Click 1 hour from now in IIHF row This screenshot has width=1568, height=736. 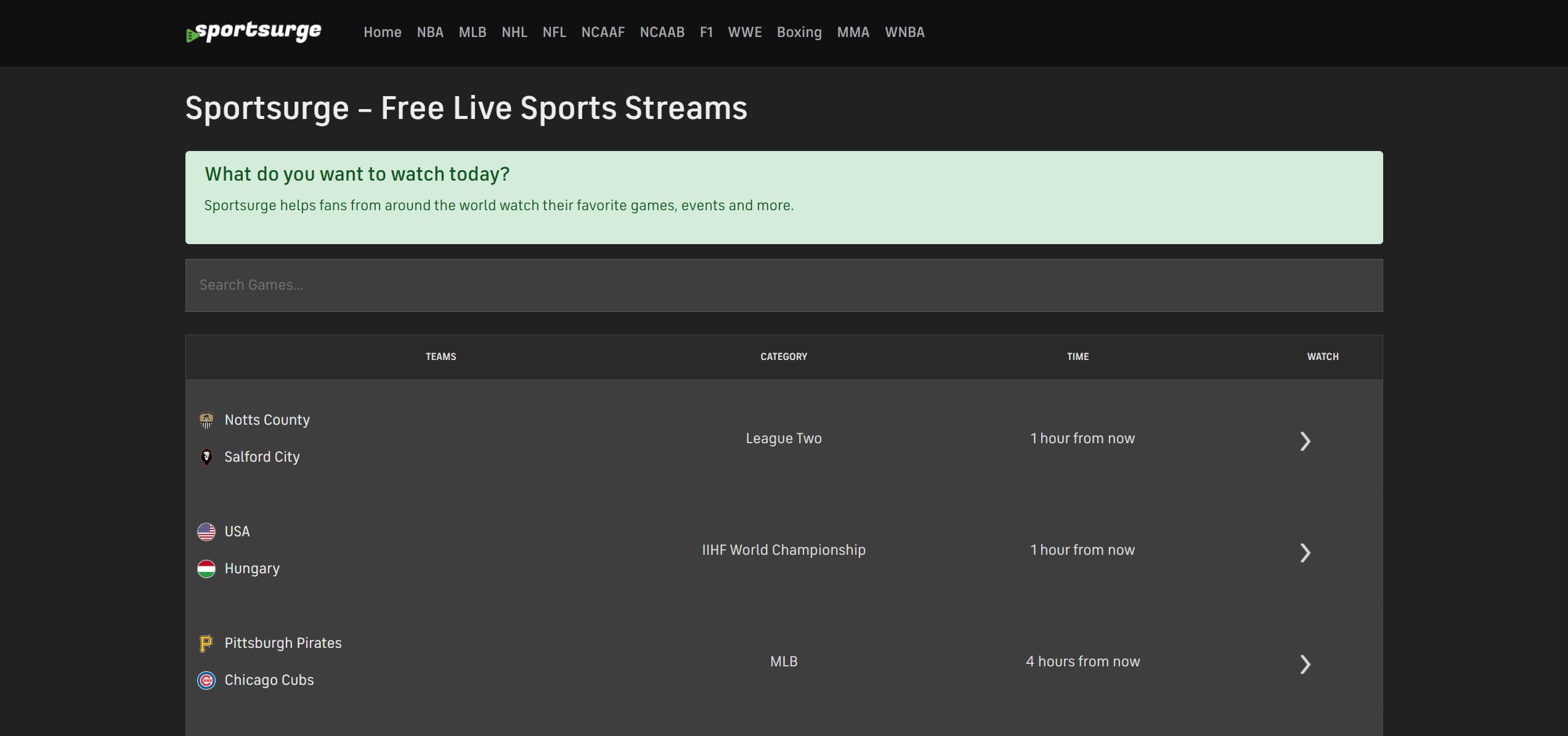1083,550
